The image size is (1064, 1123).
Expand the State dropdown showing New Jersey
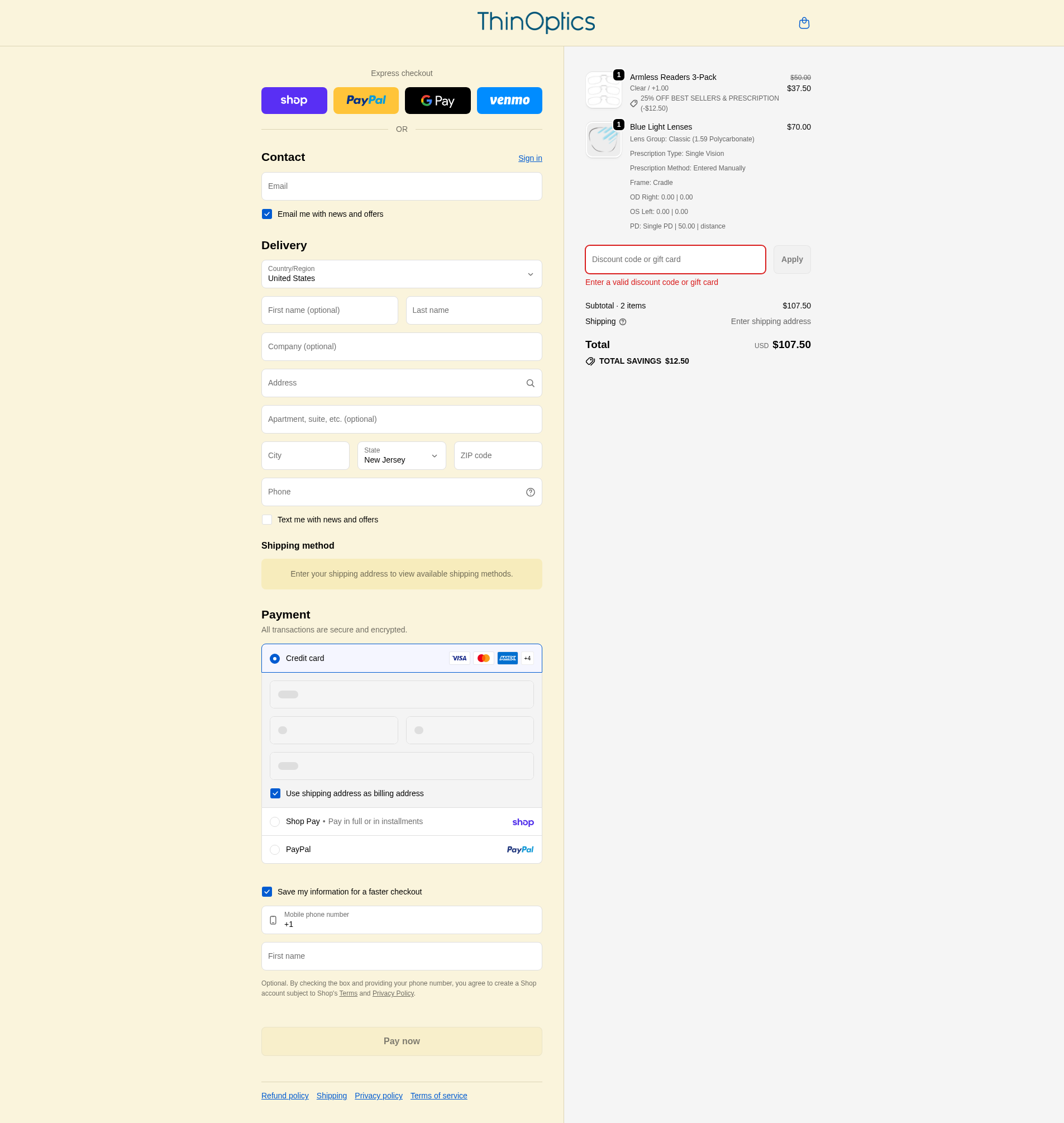point(401,456)
